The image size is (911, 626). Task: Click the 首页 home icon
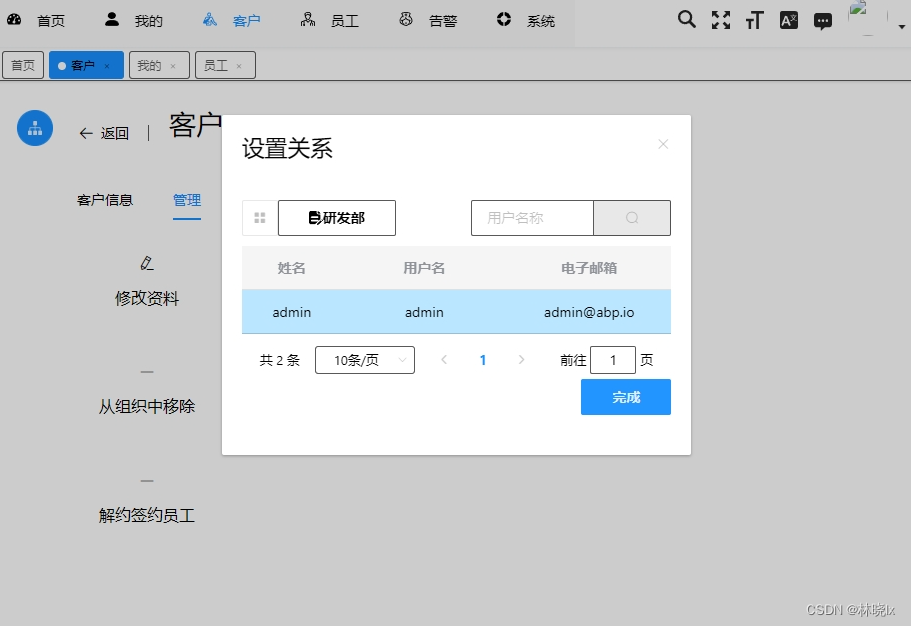click(14, 19)
